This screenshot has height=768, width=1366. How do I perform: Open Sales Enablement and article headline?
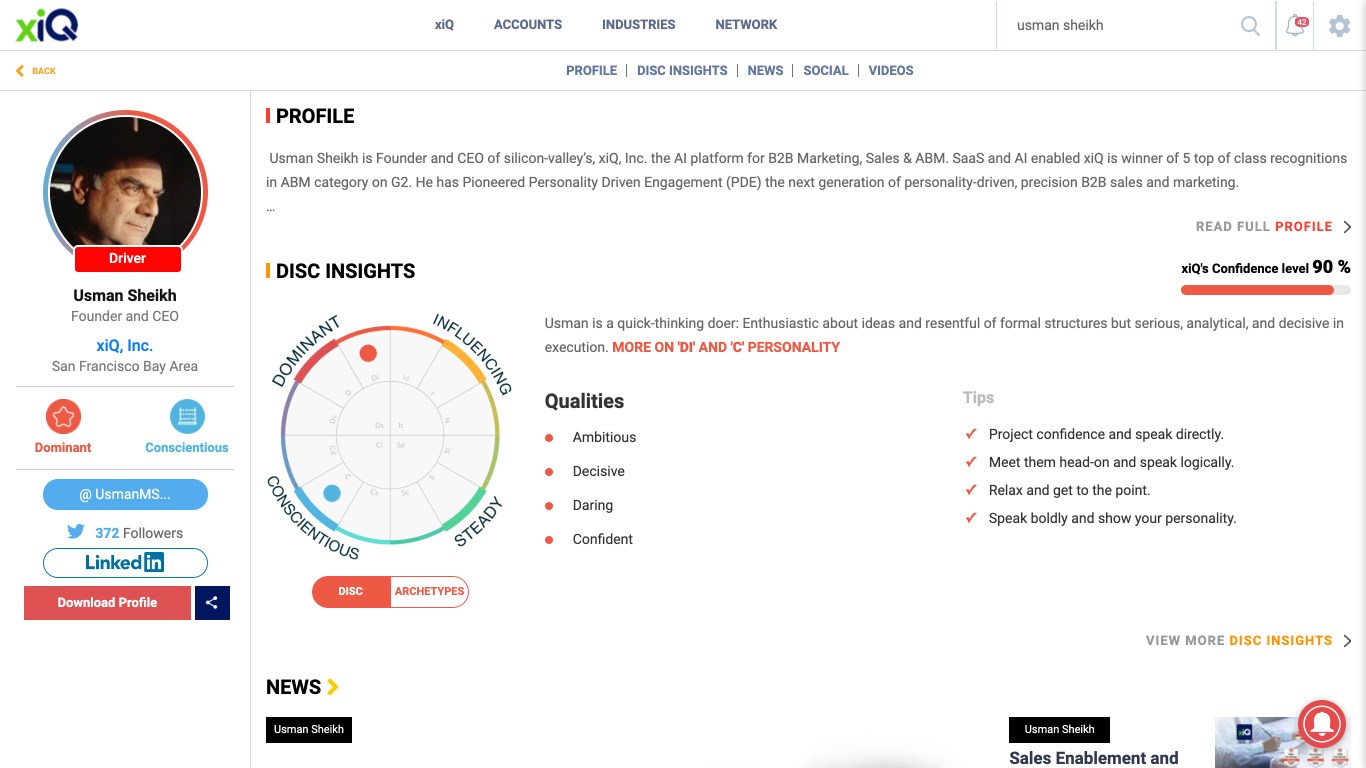pos(1094,758)
